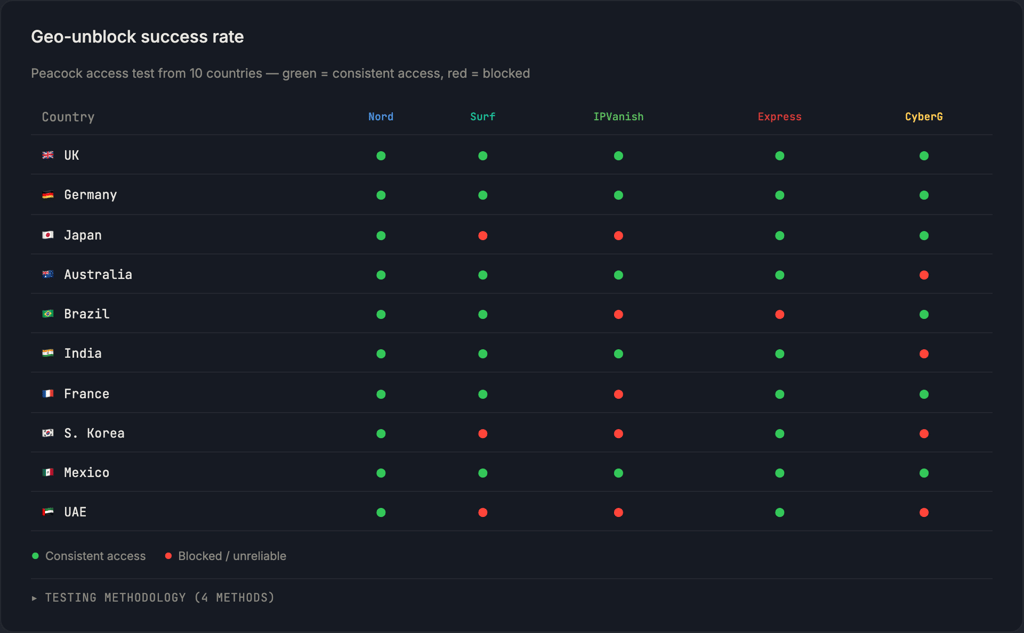Viewport: 1024px width, 633px height.
Task: Click the Geo-unblock success rate heading
Action: click(137, 37)
